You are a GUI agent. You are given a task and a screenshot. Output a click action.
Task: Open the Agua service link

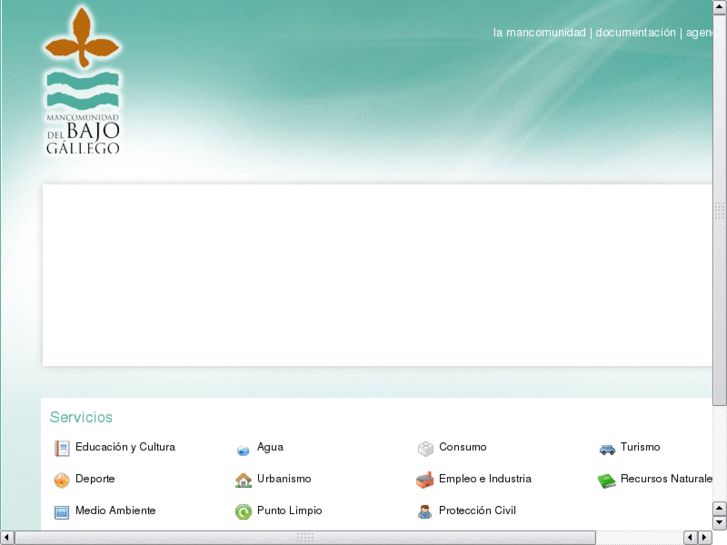(x=270, y=448)
